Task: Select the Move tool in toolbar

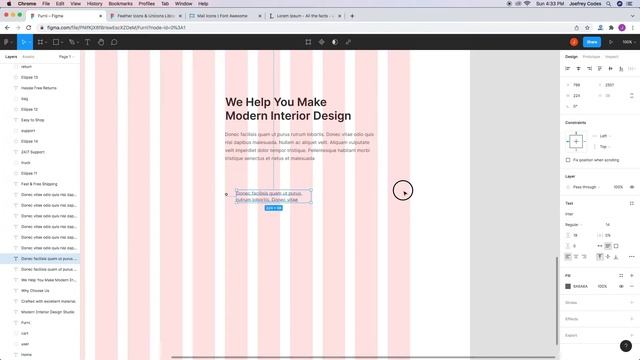Action: 24,42
